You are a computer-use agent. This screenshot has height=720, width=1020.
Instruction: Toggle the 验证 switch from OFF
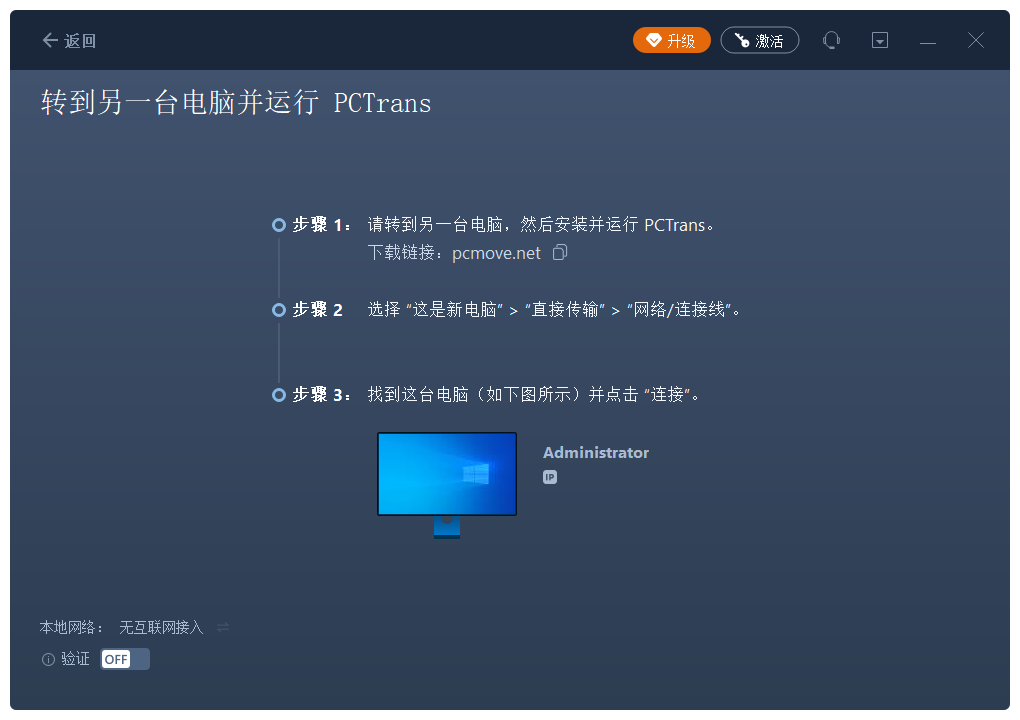click(x=125, y=659)
